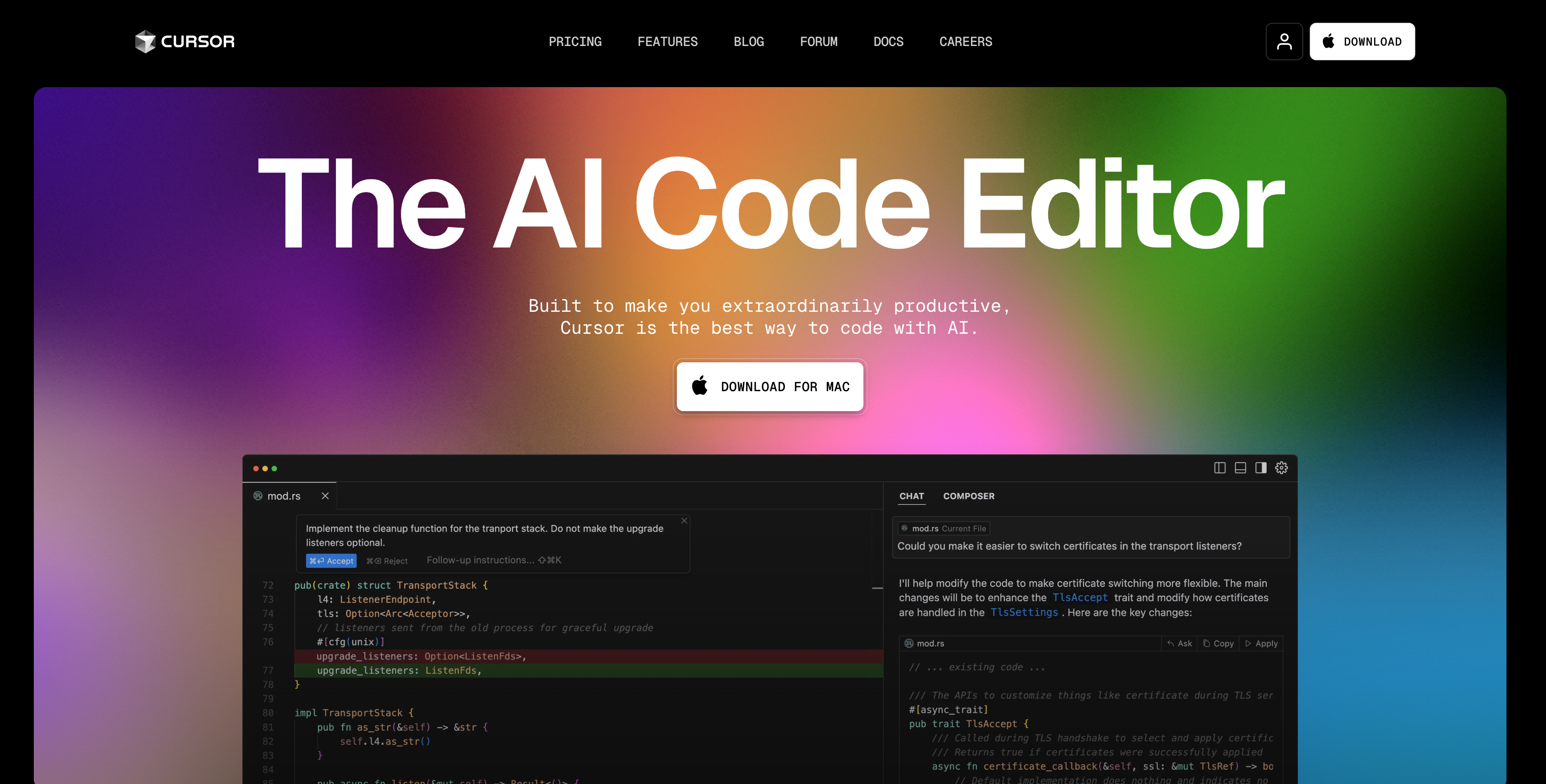Open the Docs page
1546x784 pixels.
coord(888,42)
